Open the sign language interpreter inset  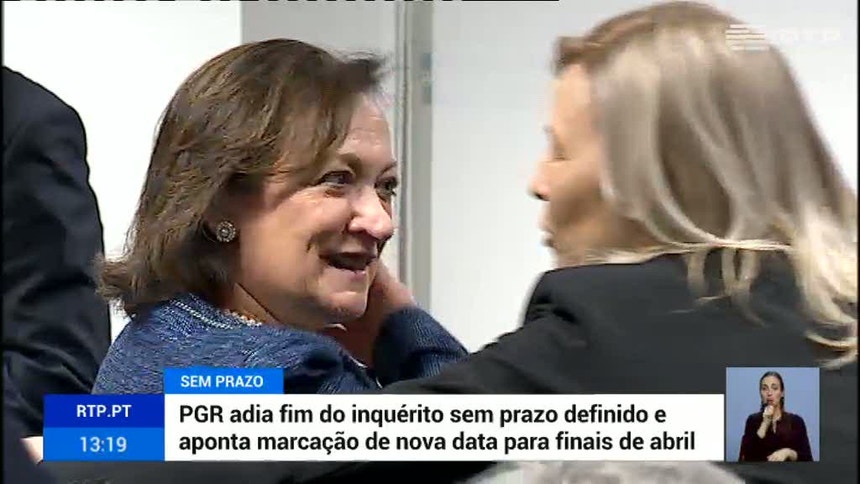772,414
